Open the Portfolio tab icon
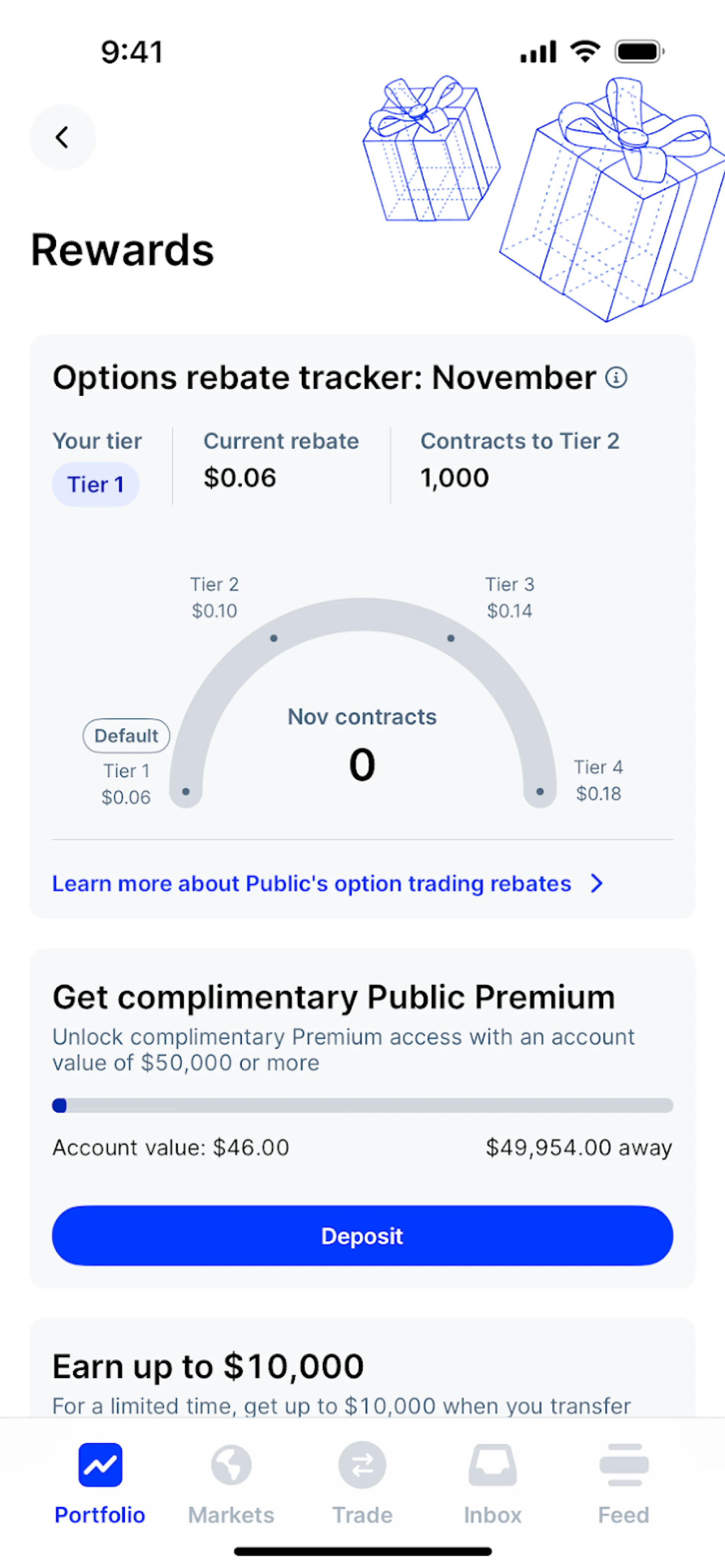The width and height of the screenshot is (725, 1568). coord(100,1465)
